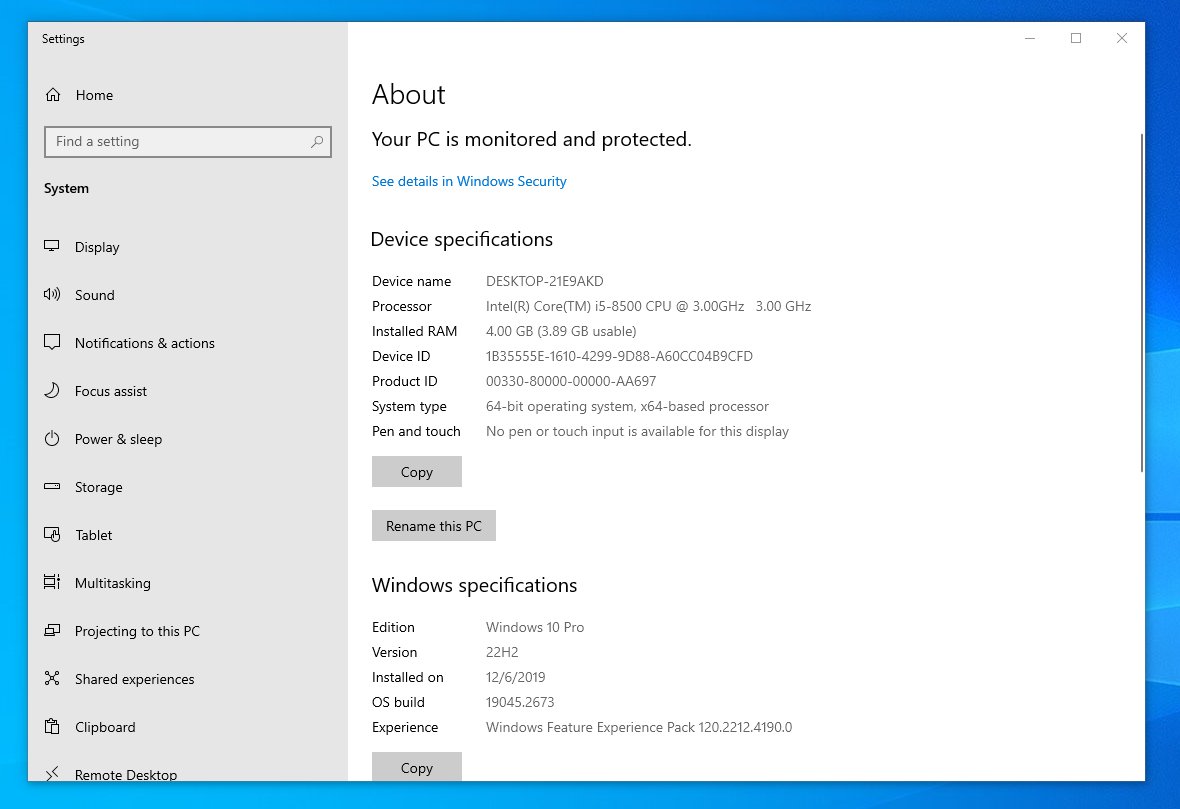Click Rename this PC button
1180x809 pixels.
tap(433, 526)
